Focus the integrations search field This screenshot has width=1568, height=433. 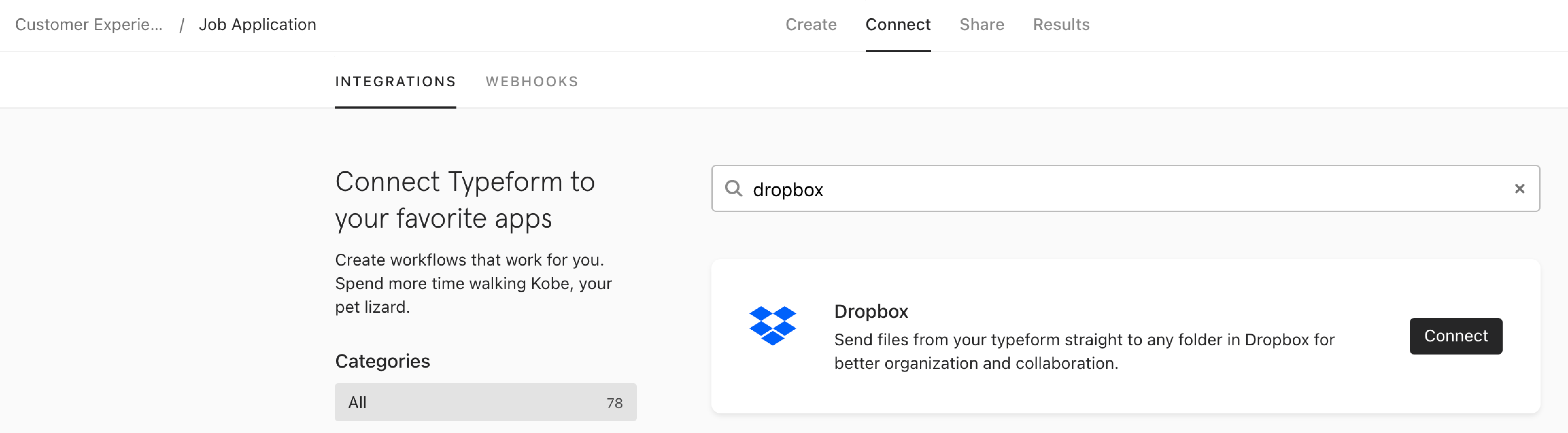coord(1125,189)
